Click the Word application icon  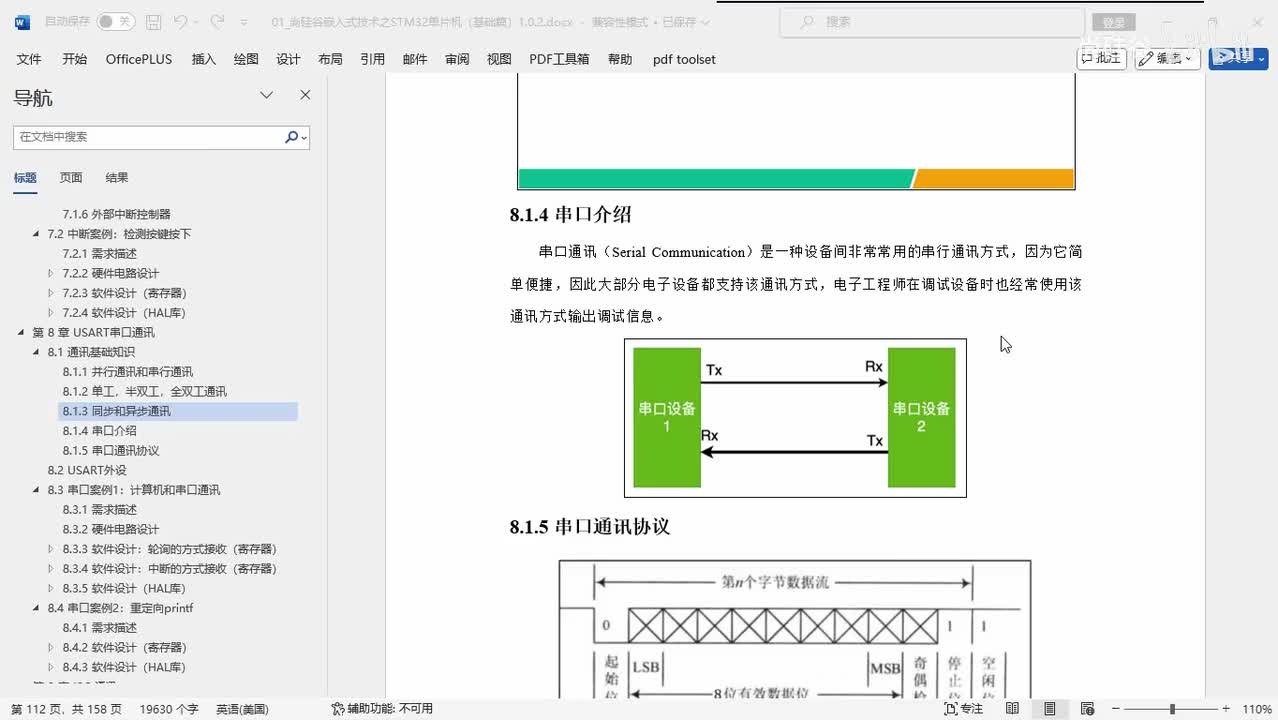click(x=22, y=21)
